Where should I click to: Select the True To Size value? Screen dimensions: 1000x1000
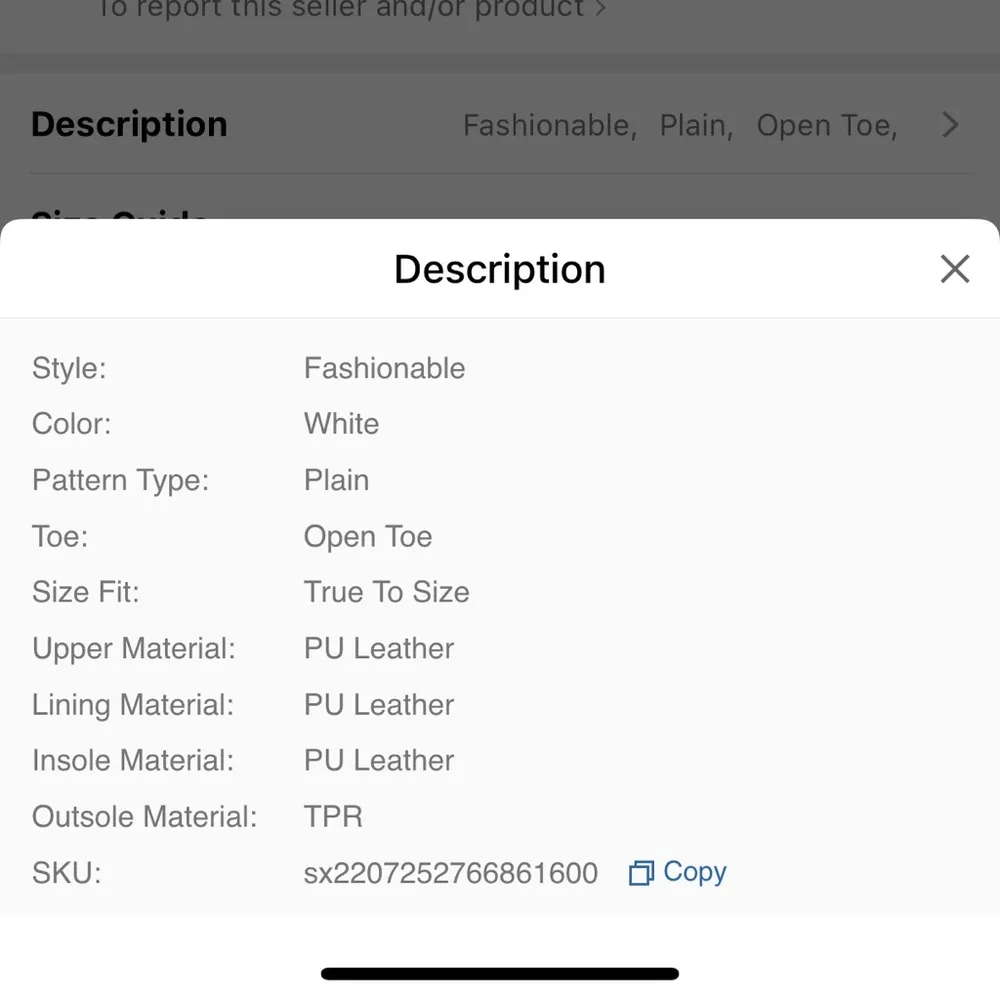point(386,592)
